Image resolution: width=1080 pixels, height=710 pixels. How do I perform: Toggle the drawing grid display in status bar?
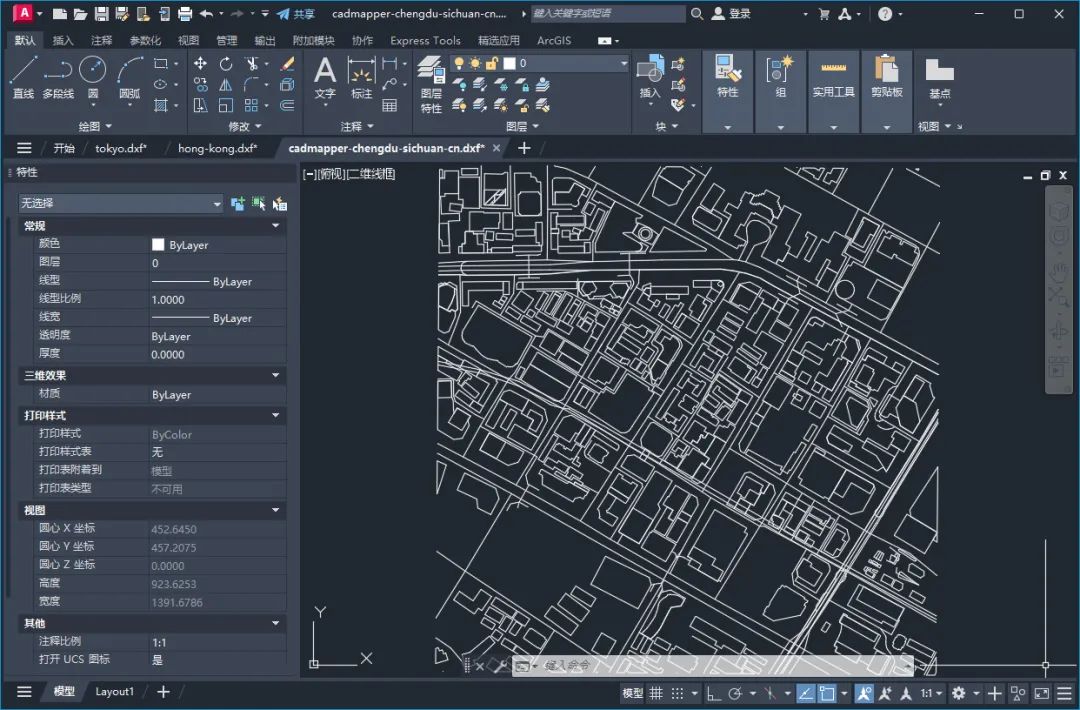(656, 693)
